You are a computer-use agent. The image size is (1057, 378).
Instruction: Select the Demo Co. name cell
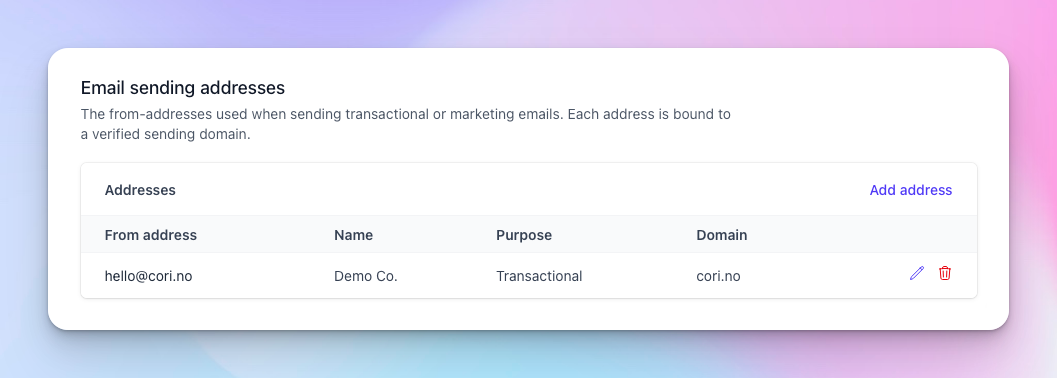[x=366, y=276]
